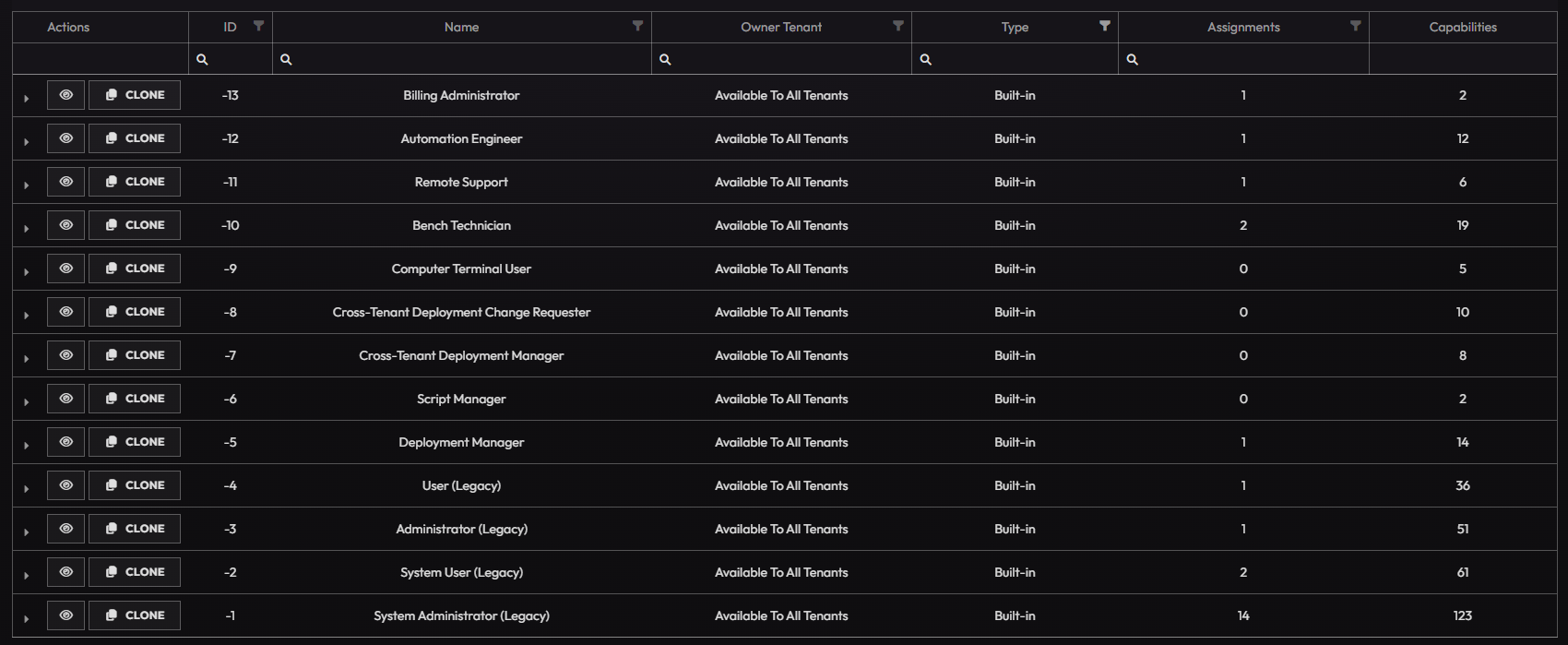
Task: Expand the Script Manager row
Action: tap(27, 401)
